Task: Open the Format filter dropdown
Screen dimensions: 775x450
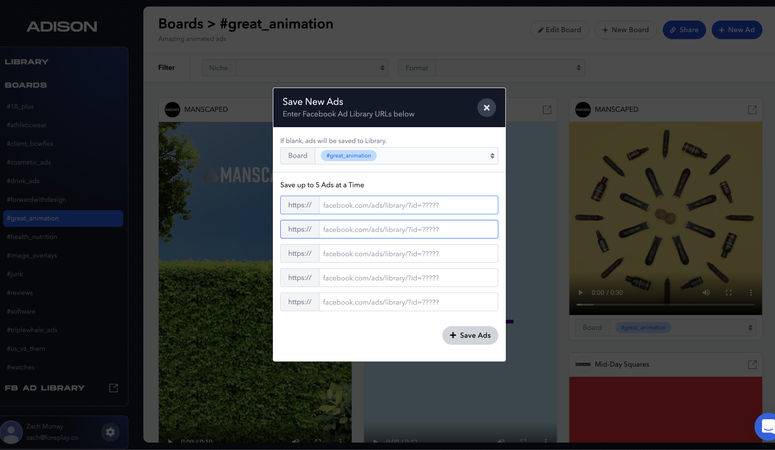Action: (491, 68)
